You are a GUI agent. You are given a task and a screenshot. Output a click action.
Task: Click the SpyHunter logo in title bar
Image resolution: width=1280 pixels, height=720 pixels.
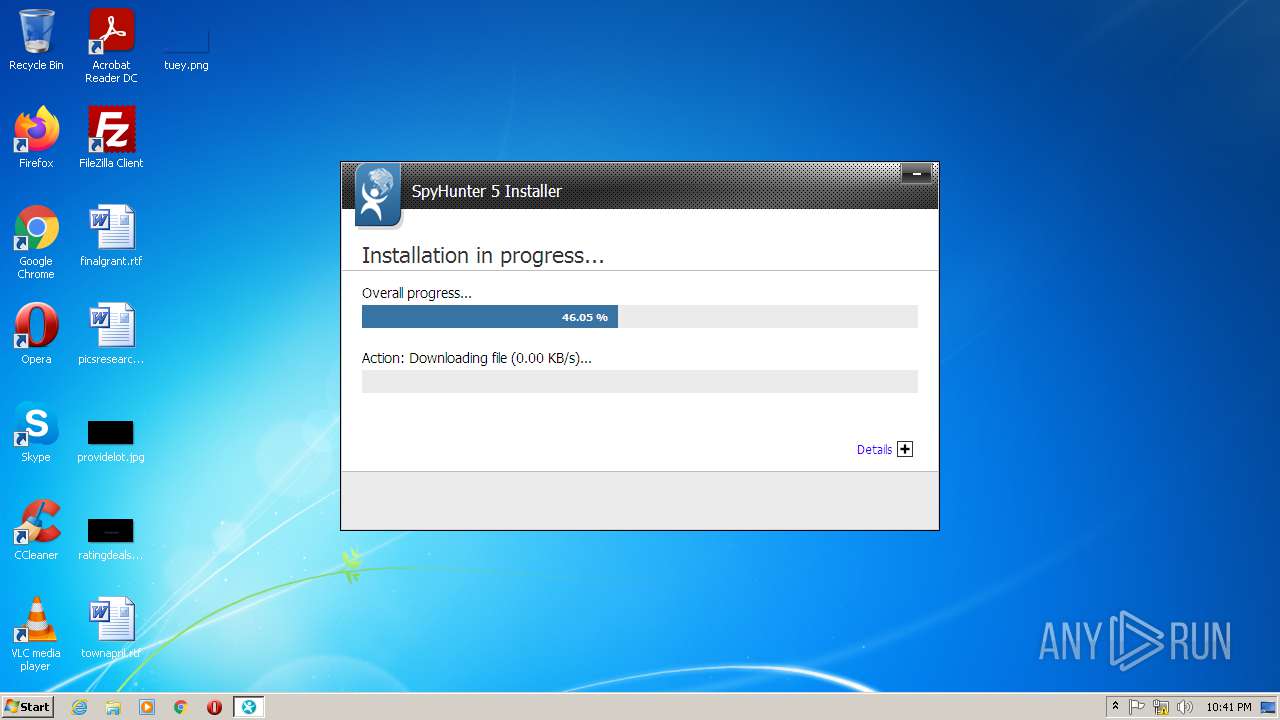coord(378,194)
